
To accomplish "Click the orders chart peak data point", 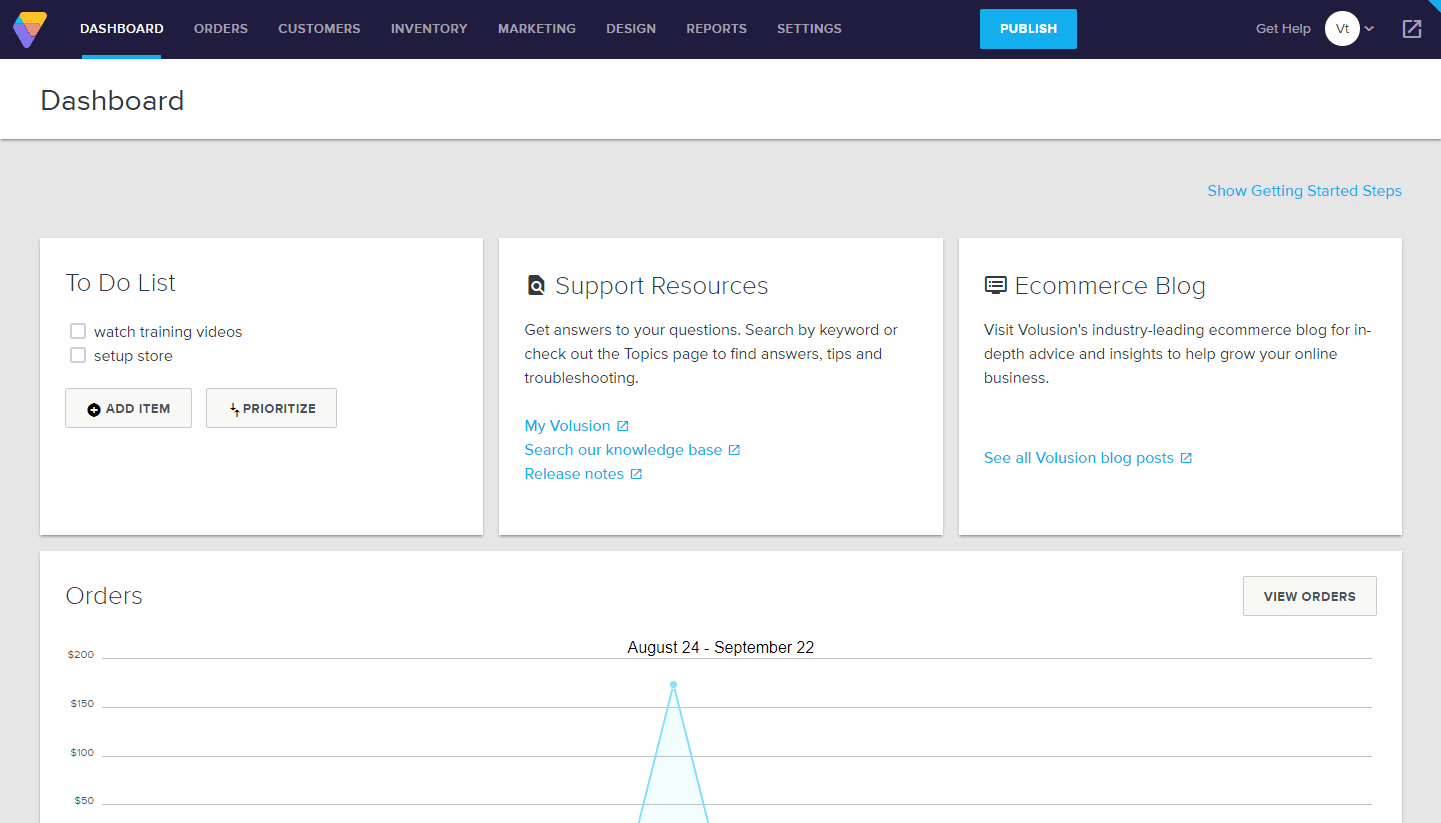I will coord(673,684).
